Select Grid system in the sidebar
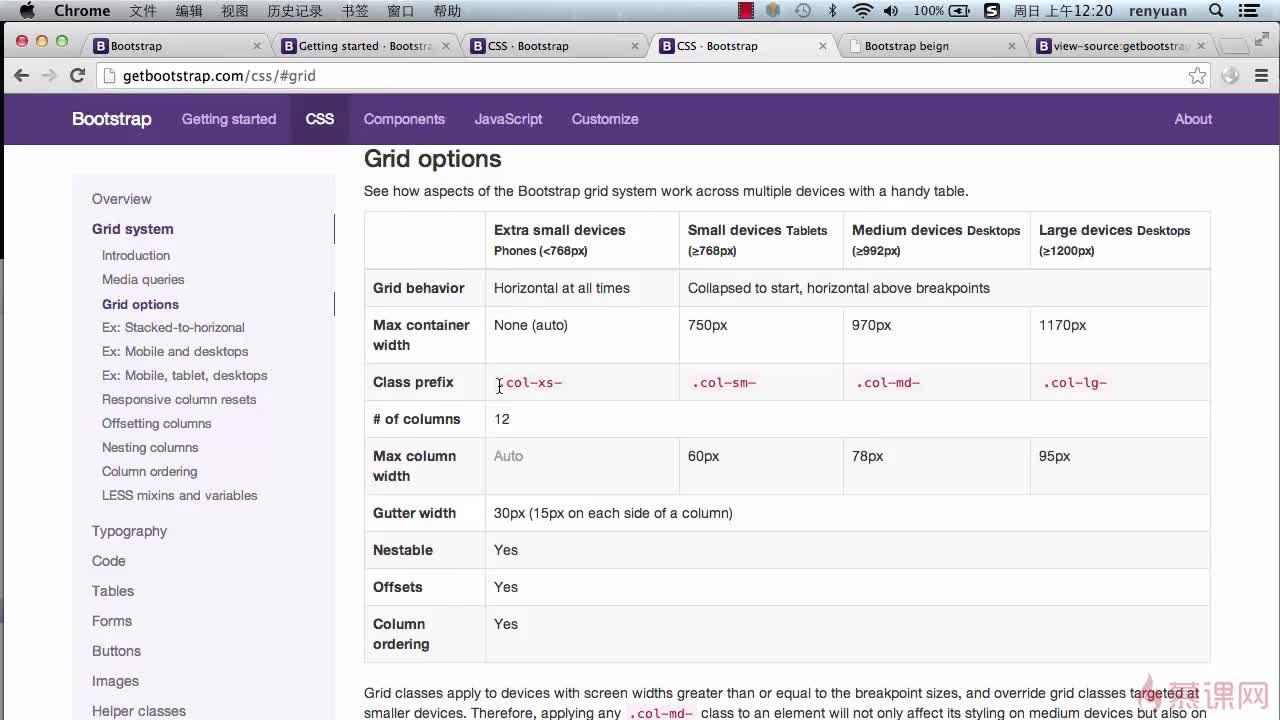Screen dimensions: 1280x720 coord(133,229)
